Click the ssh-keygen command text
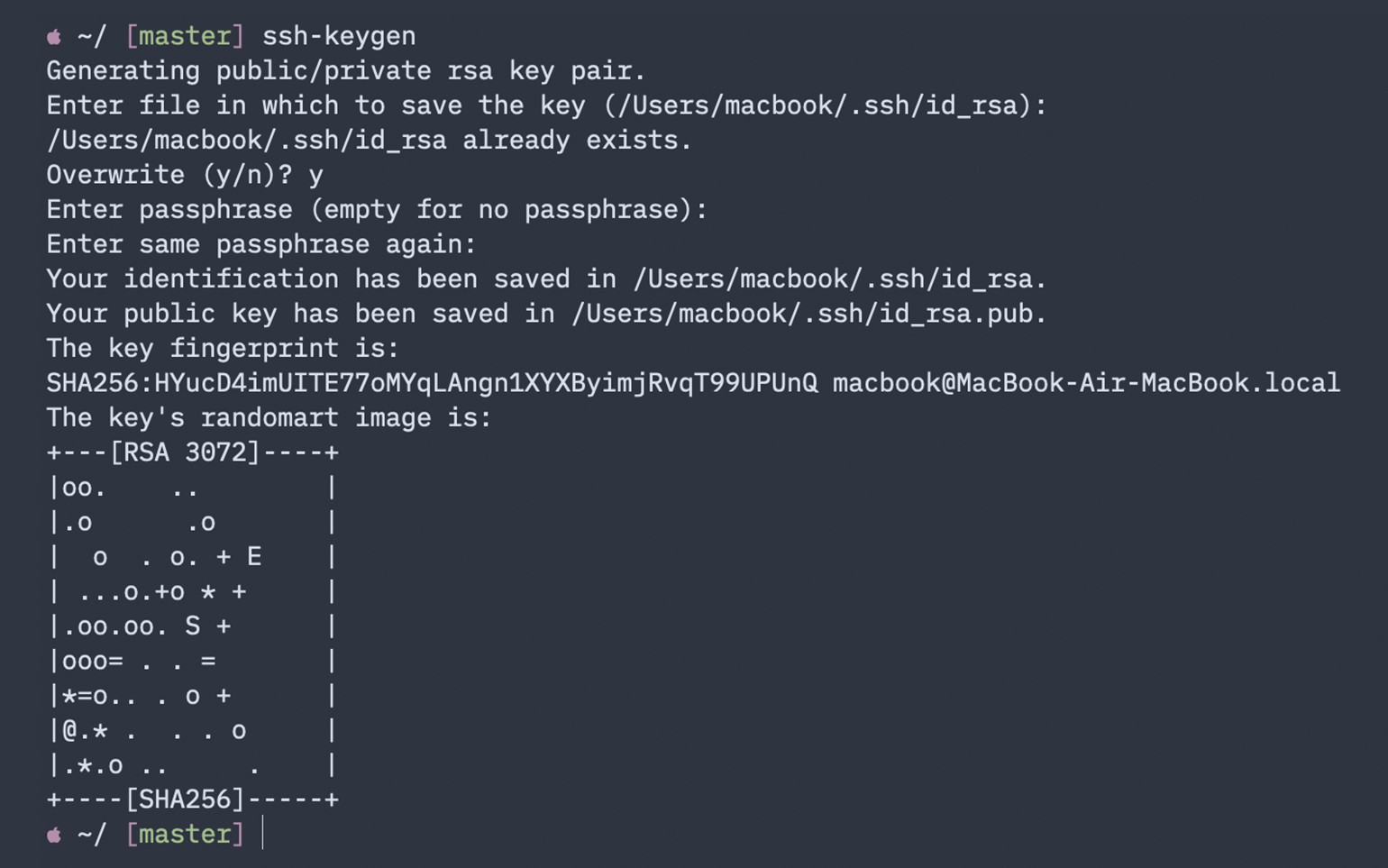The image size is (1388, 868). [x=339, y=36]
